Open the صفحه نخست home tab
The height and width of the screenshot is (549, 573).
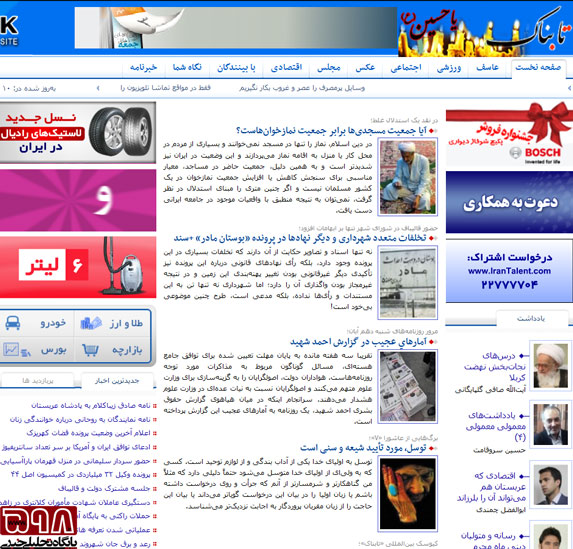tap(538, 68)
